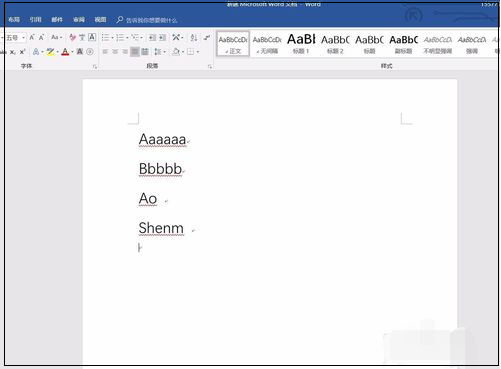Click the increase indent icon

click(162, 37)
